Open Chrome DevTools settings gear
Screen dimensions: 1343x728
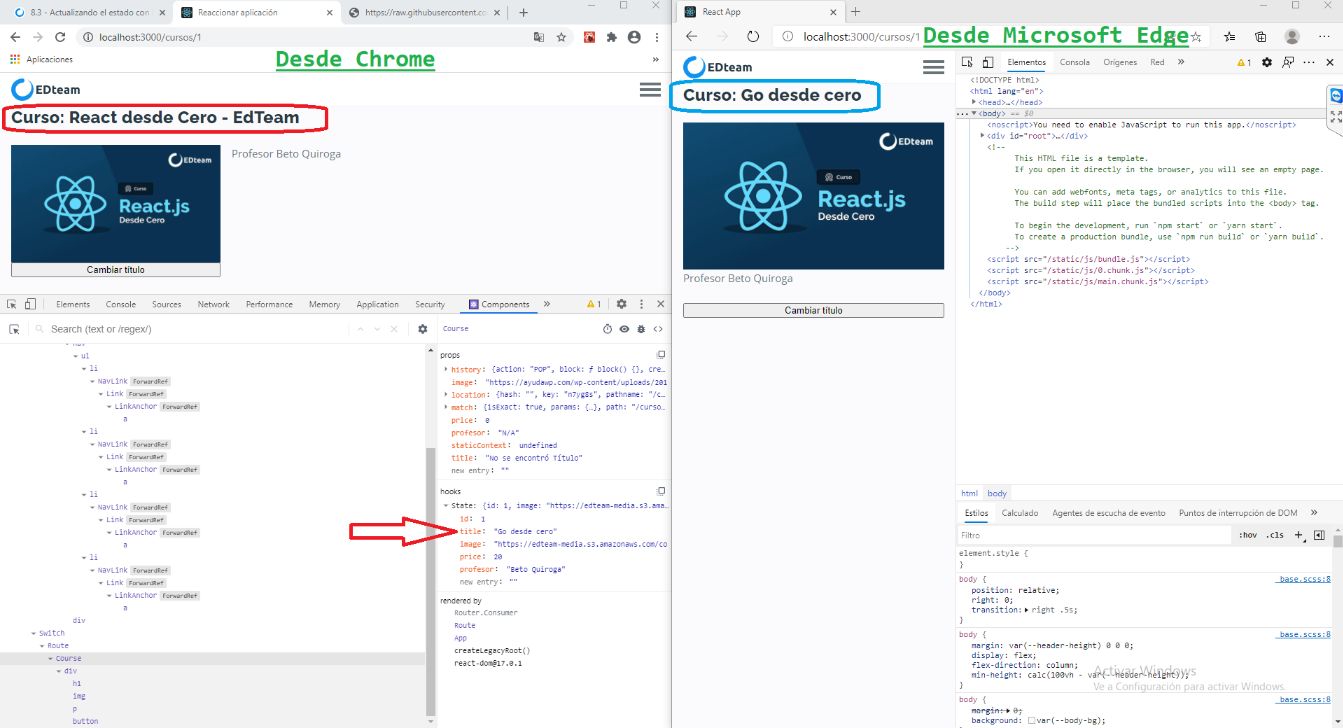click(621, 304)
